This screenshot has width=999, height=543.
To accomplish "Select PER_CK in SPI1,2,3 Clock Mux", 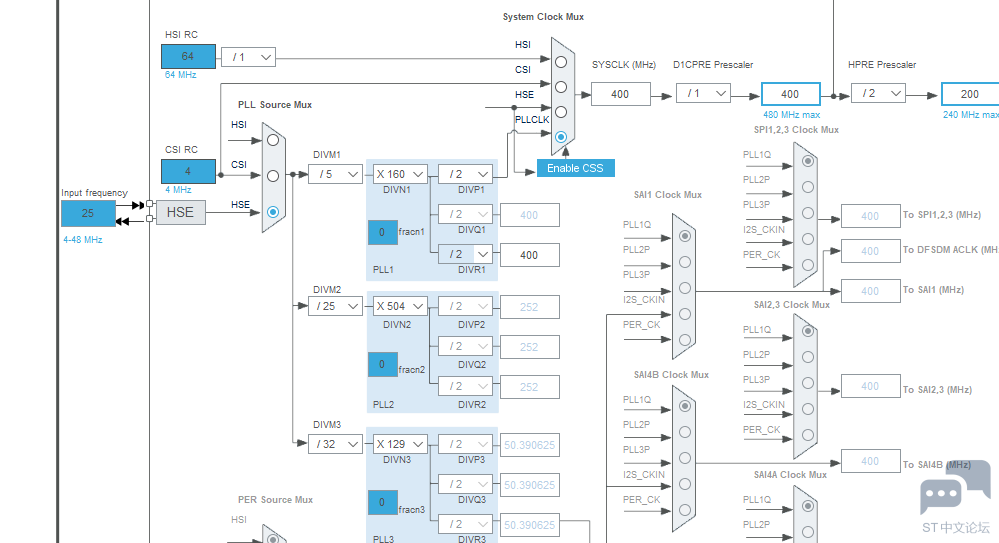I will click(x=807, y=265).
